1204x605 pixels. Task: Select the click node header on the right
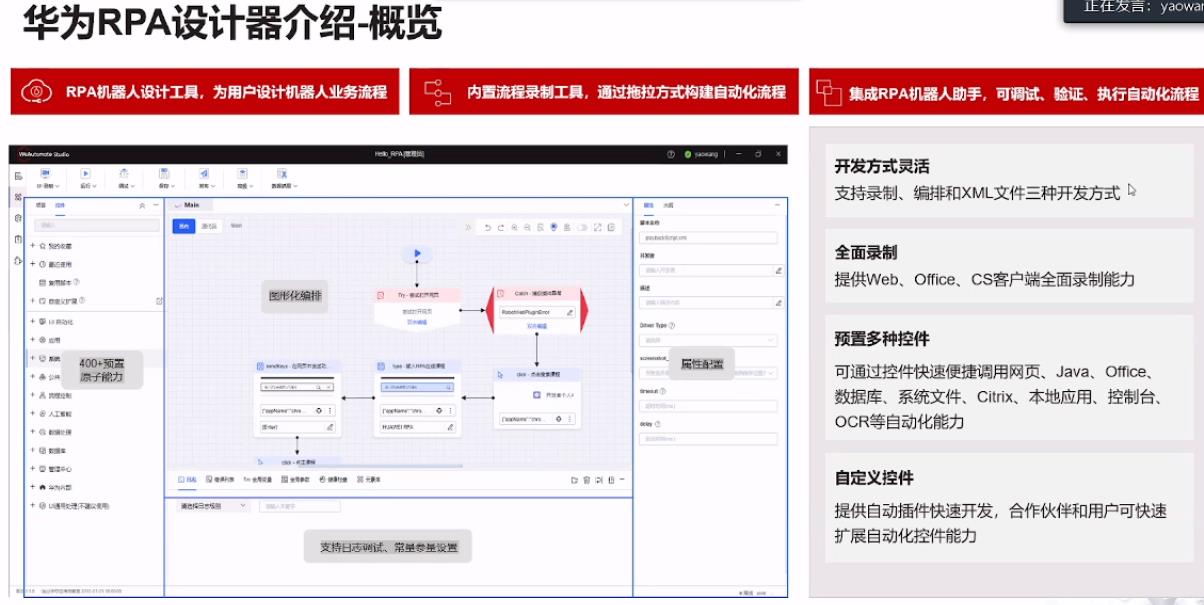pos(538,374)
